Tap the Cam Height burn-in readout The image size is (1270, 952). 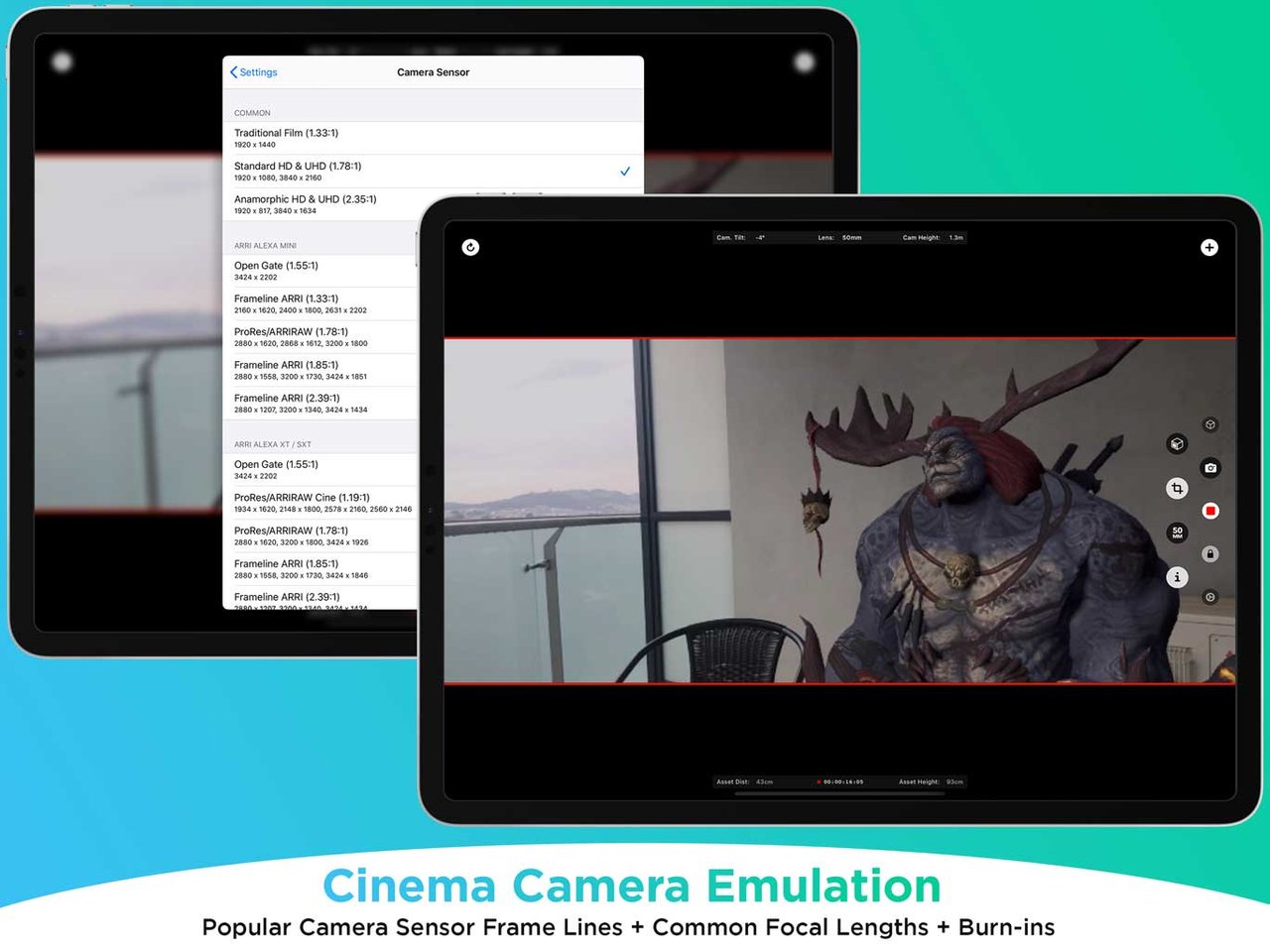(x=933, y=238)
